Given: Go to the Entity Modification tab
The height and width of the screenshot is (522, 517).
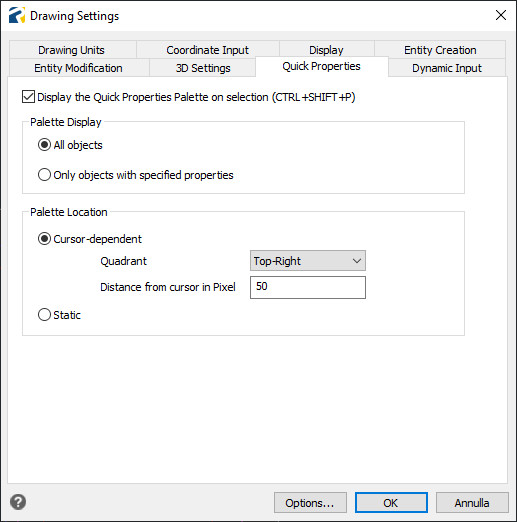Looking at the screenshot, I should [x=78, y=68].
